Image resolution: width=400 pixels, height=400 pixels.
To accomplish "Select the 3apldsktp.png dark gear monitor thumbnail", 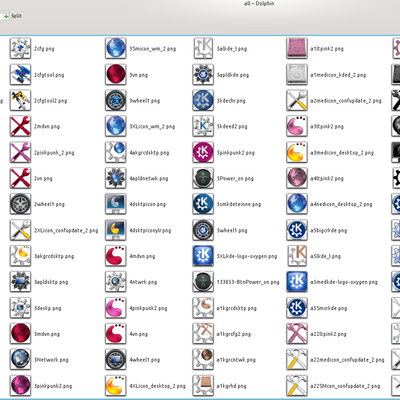I will pyautogui.click(x=20, y=282).
